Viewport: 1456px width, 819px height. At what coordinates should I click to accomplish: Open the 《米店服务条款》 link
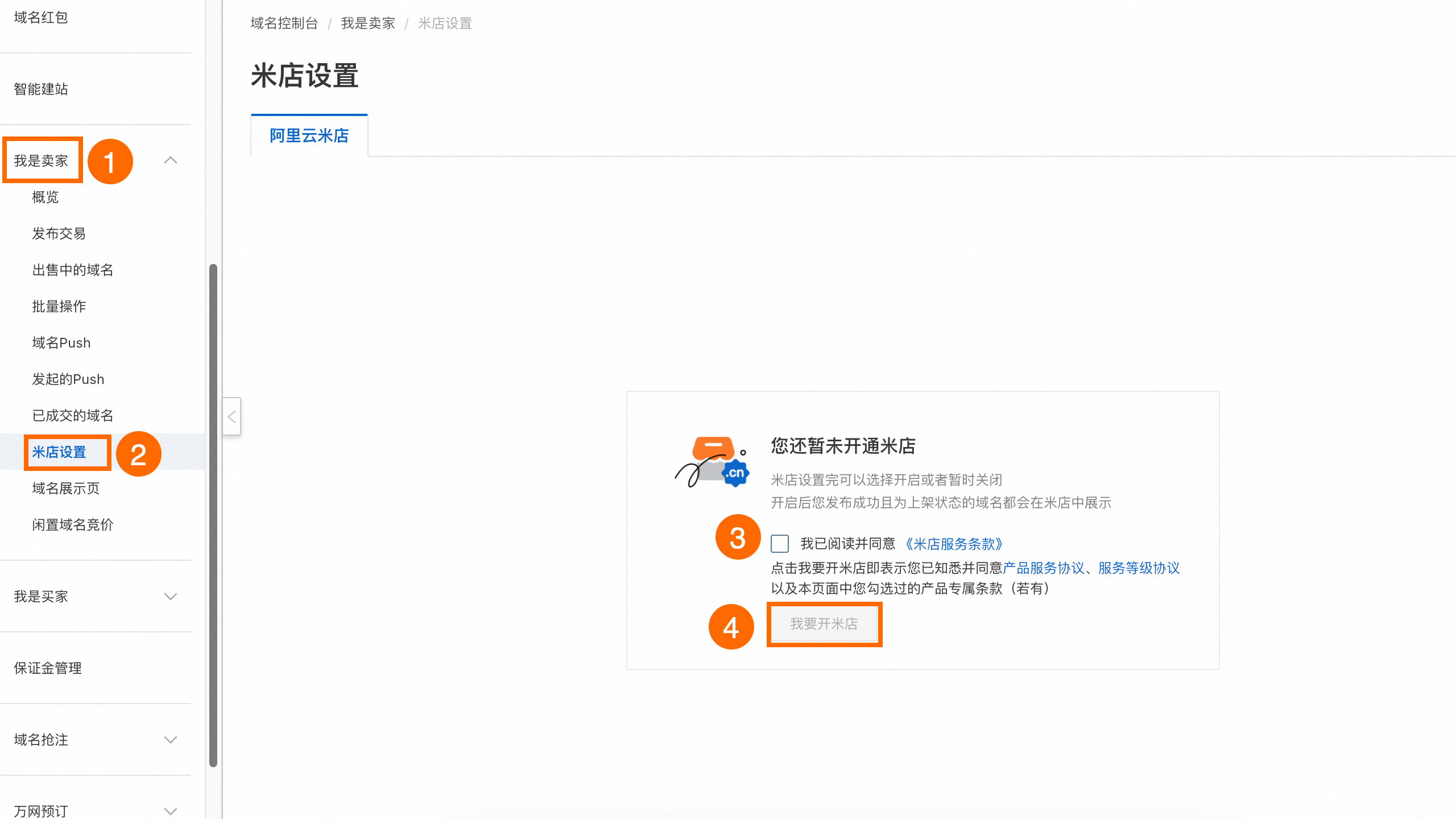coord(954,544)
